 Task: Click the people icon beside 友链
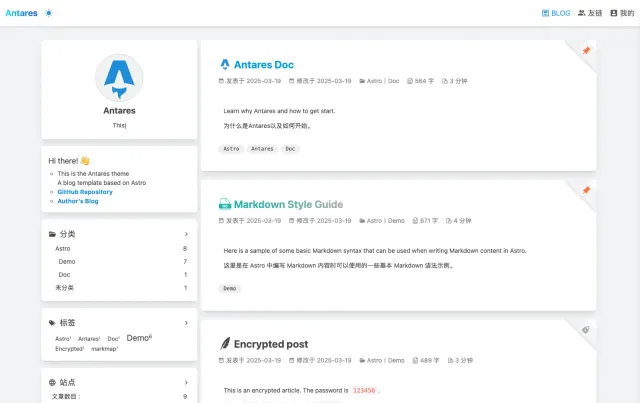pos(581,13)
